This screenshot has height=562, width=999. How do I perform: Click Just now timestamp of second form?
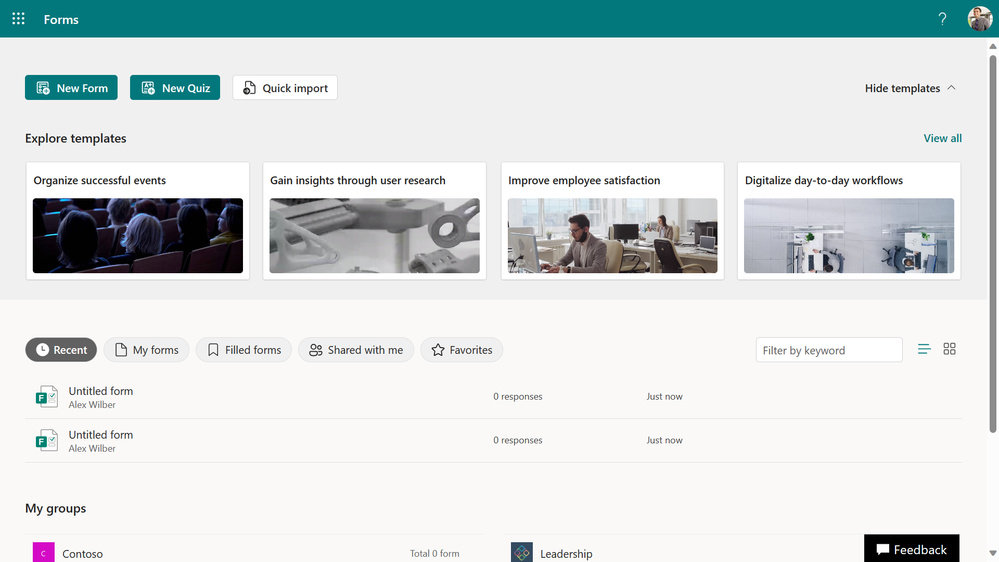coord(665,440)
